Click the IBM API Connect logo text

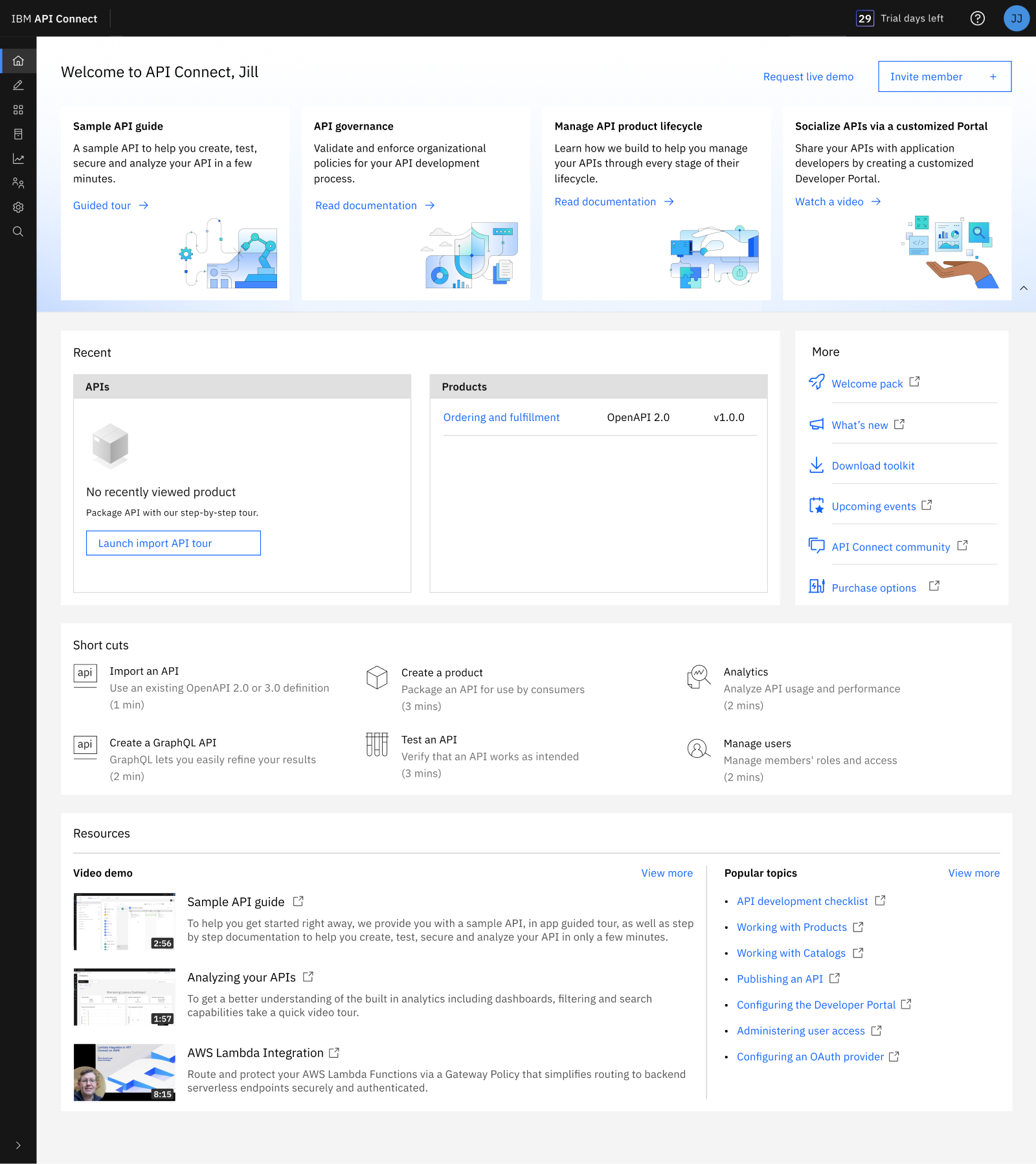pyautogui.click(x=54, y=19)
